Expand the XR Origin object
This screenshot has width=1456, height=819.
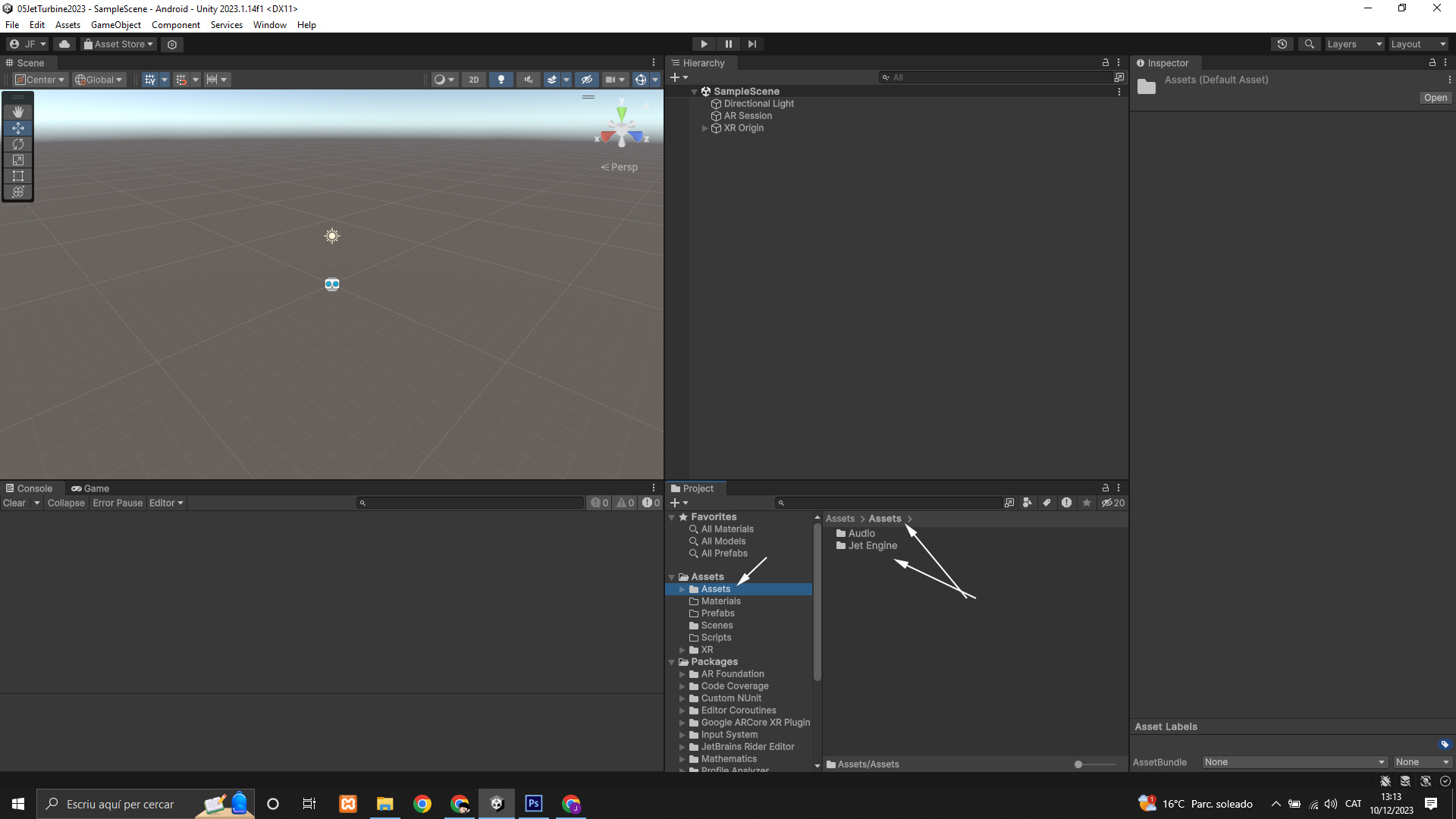[704, 128]
